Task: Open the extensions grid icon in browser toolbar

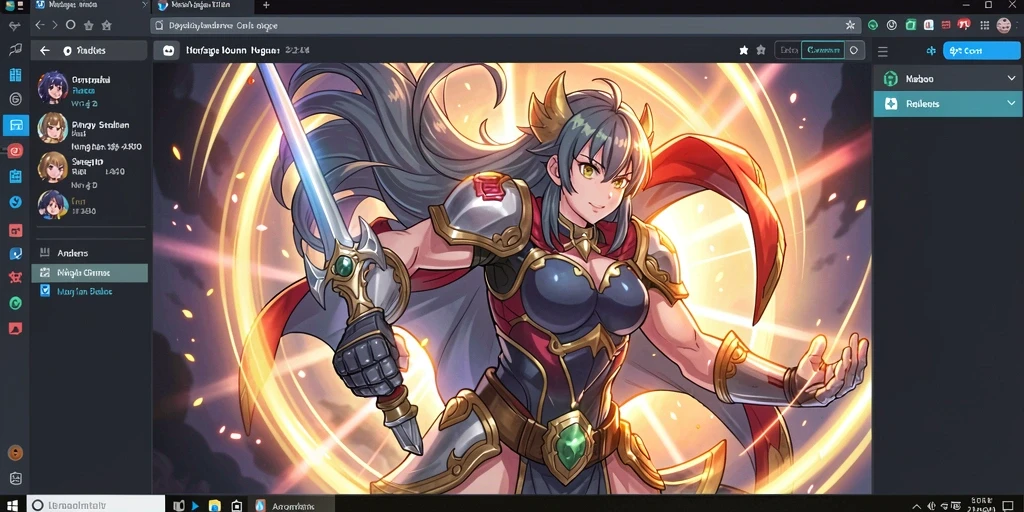Action: coord(985,25)
